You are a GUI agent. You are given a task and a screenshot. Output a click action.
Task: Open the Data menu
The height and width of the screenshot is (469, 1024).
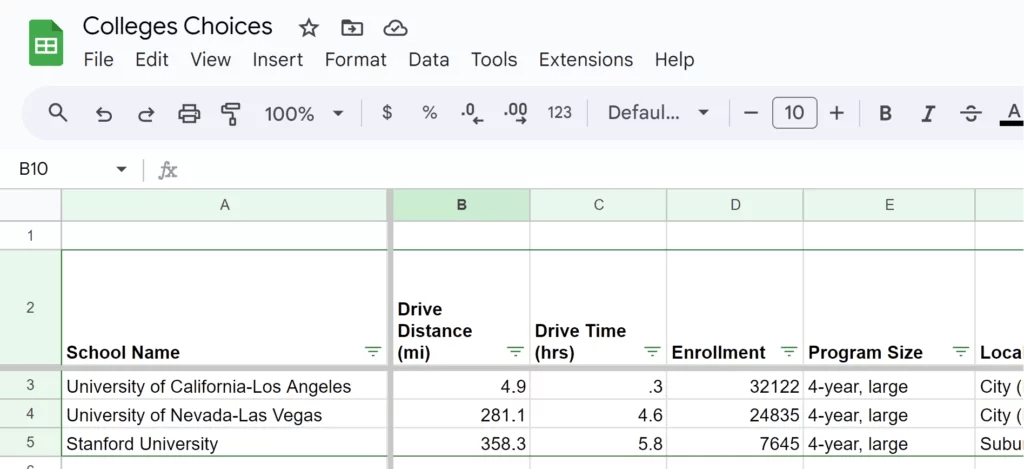[x=428, y=60]
